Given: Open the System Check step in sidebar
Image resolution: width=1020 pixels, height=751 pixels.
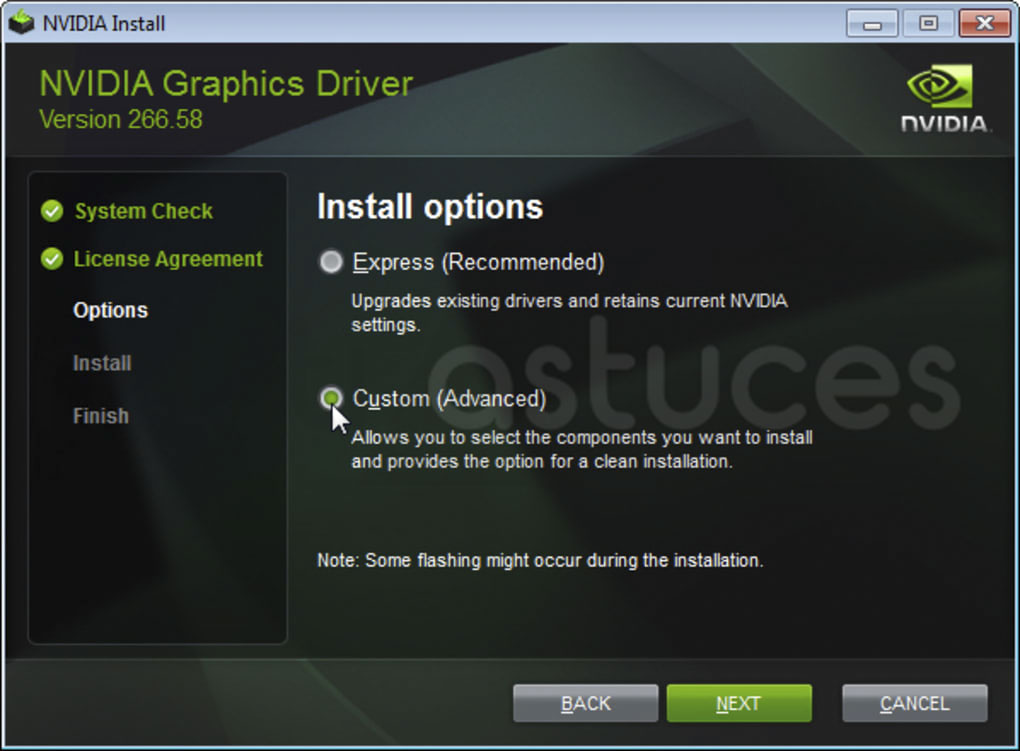Looking at the screenshot, I should point(143,212).
